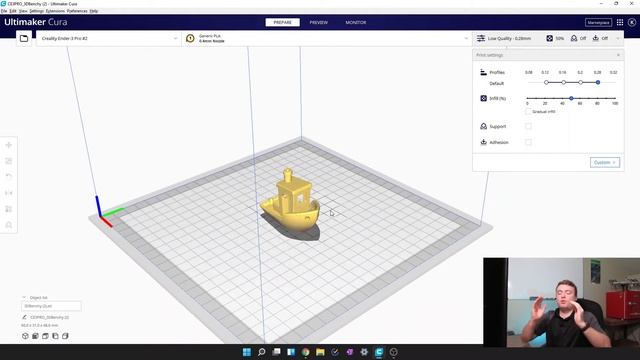Switch to front view icon
Image resolution: width=640 pixels, height=360 pixels.
35,336
